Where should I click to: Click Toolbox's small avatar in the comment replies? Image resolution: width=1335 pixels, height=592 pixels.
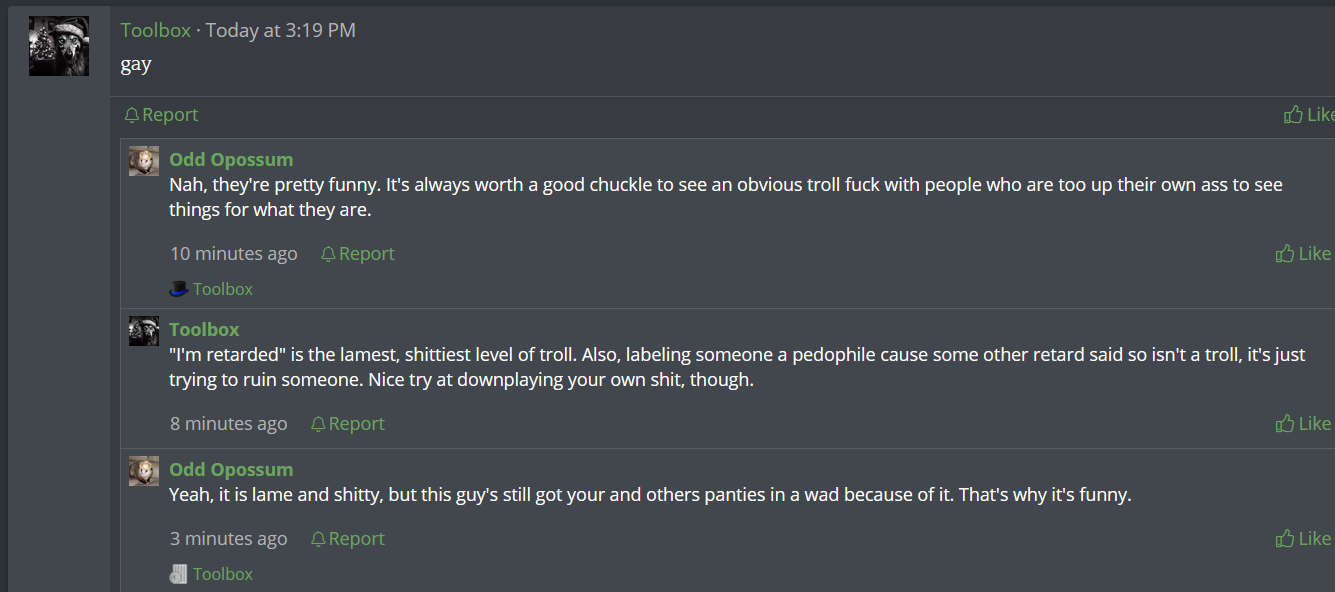[x=144, y=331]
